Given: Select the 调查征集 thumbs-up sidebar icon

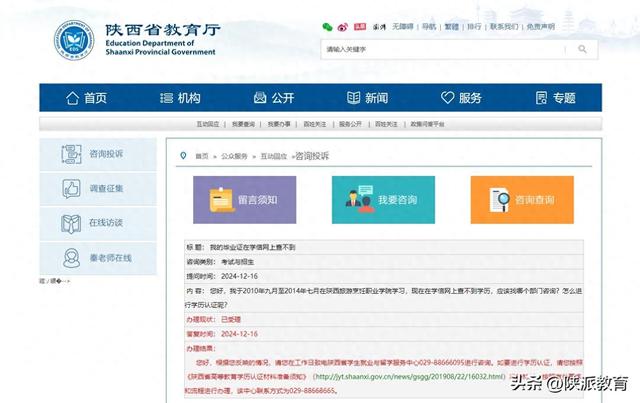Looking at the screenshot, I should click(72, 188).
